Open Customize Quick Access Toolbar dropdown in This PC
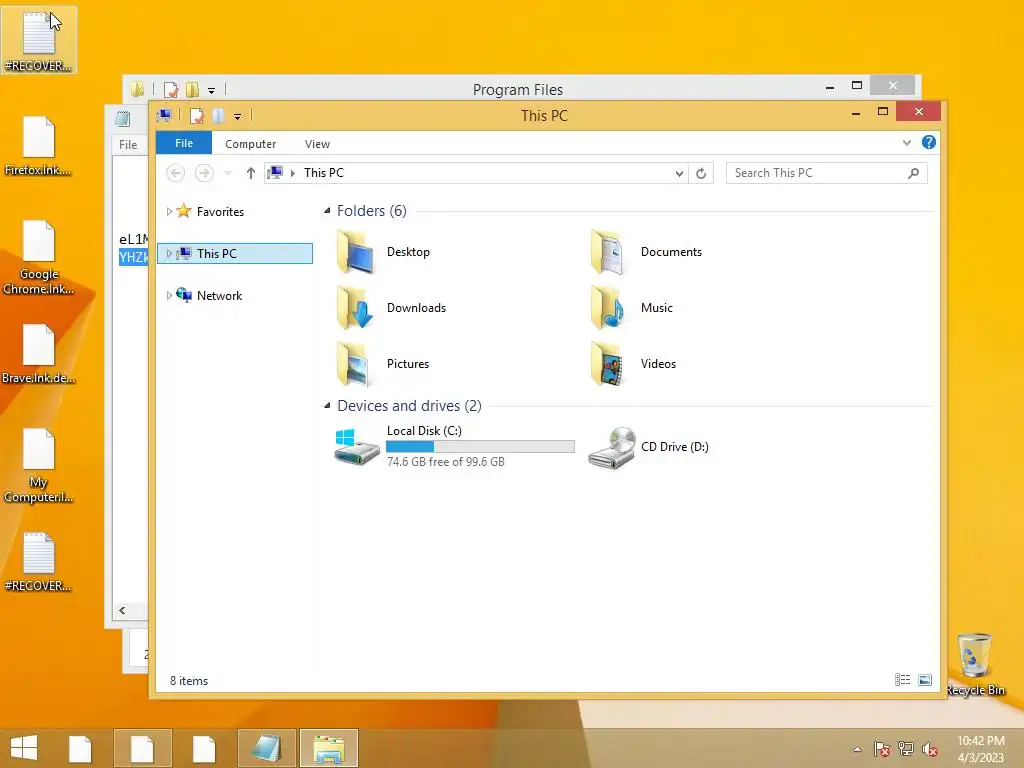The width and height of the screenshot is (1024, 768). click(x=238, y=117)
